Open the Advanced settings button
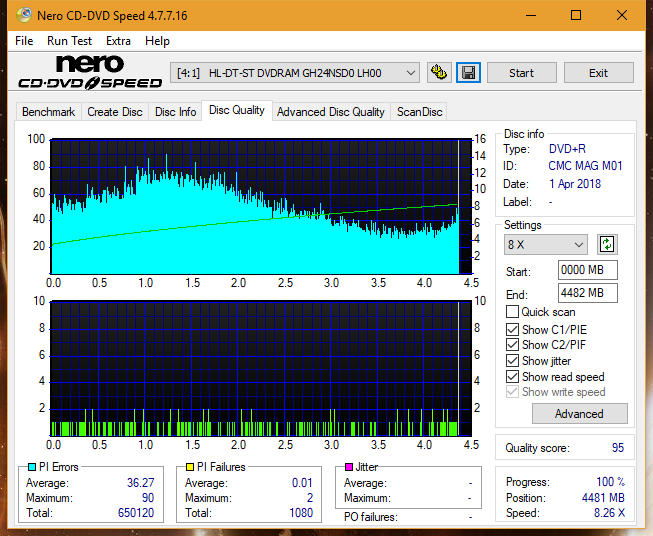Image resolution: width=653 pixels, height=536 pixels. click(x=579, y=414)
